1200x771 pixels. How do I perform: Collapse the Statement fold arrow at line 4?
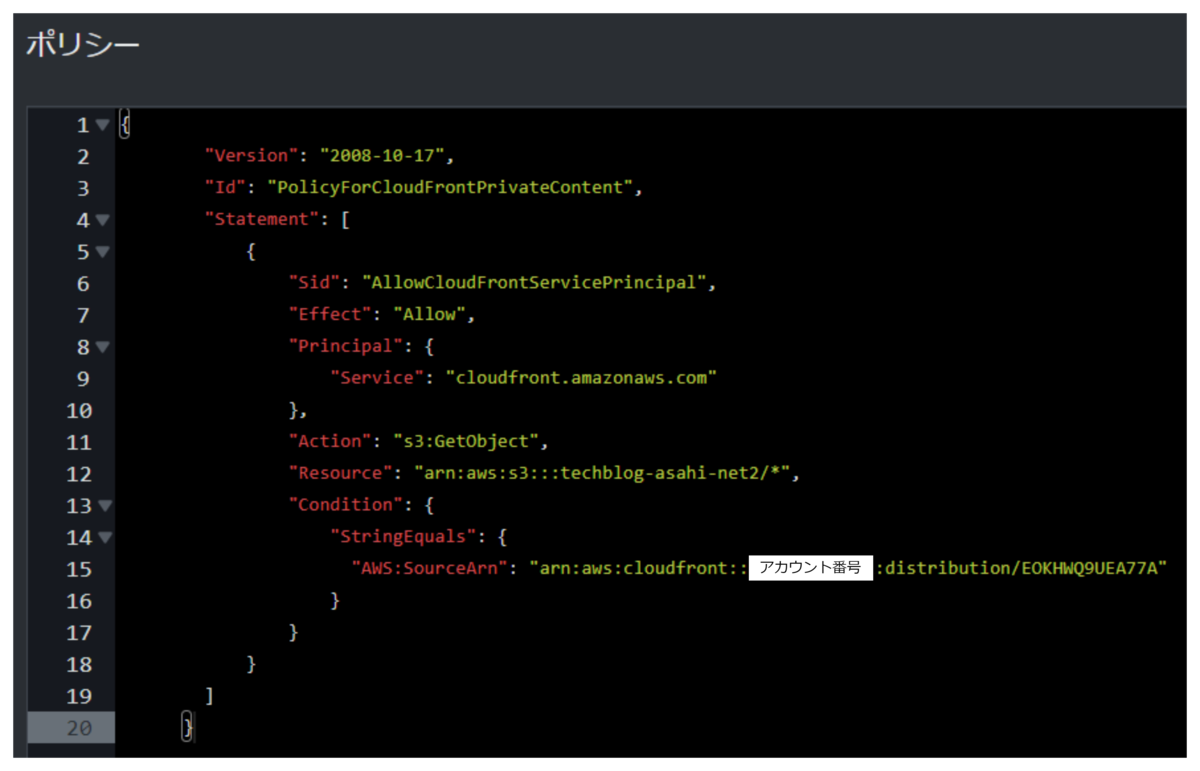pyautogui.click(x=103, y=220)
